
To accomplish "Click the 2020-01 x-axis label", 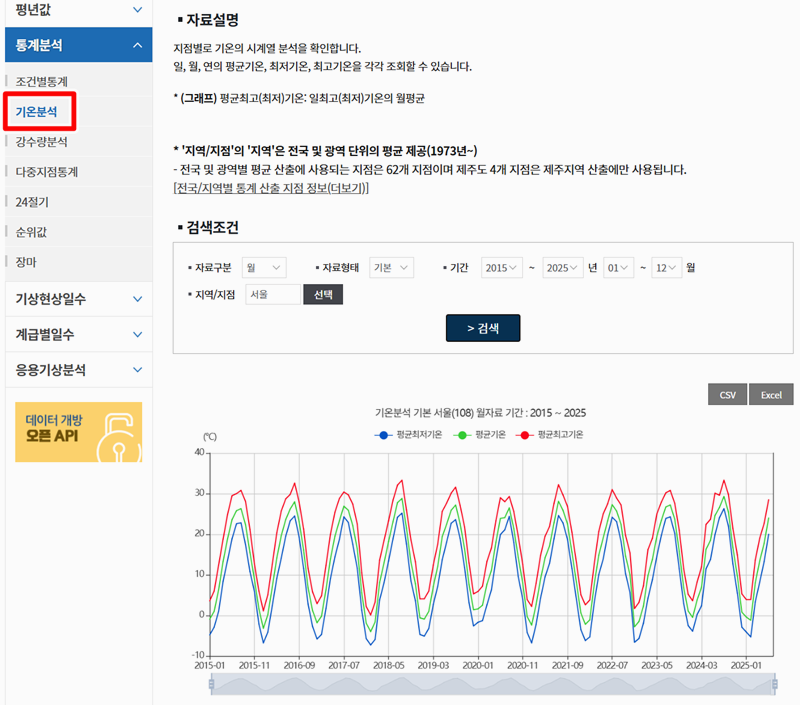I will tap(478, 665).
